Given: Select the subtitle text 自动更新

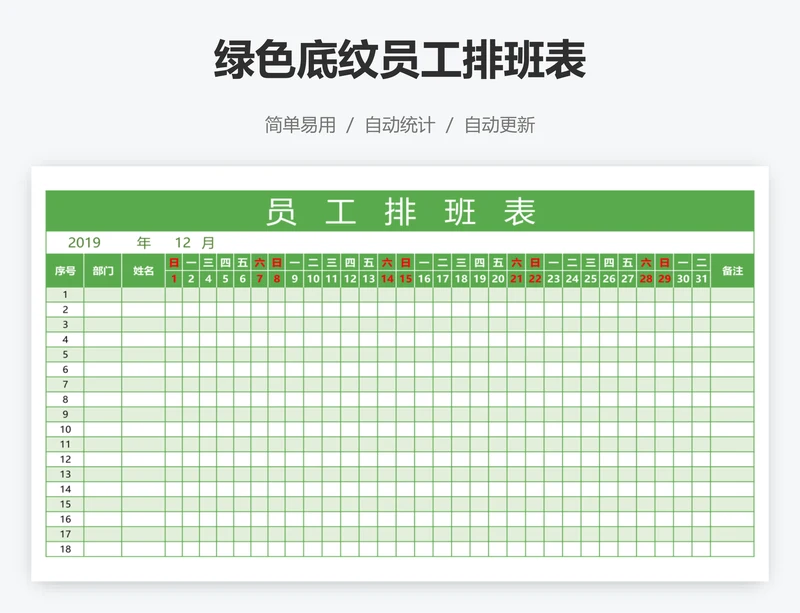Looking at the screenshot, I should [499, 125].
